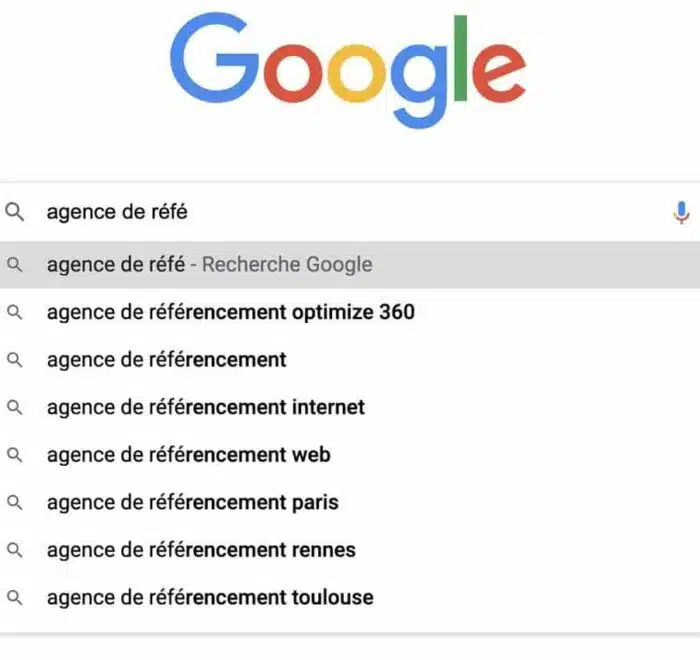Choose 'agence de référencement optimize 360' suggestion
The image size is (700, 660).
pyautogui.click(x=230, y=312)
